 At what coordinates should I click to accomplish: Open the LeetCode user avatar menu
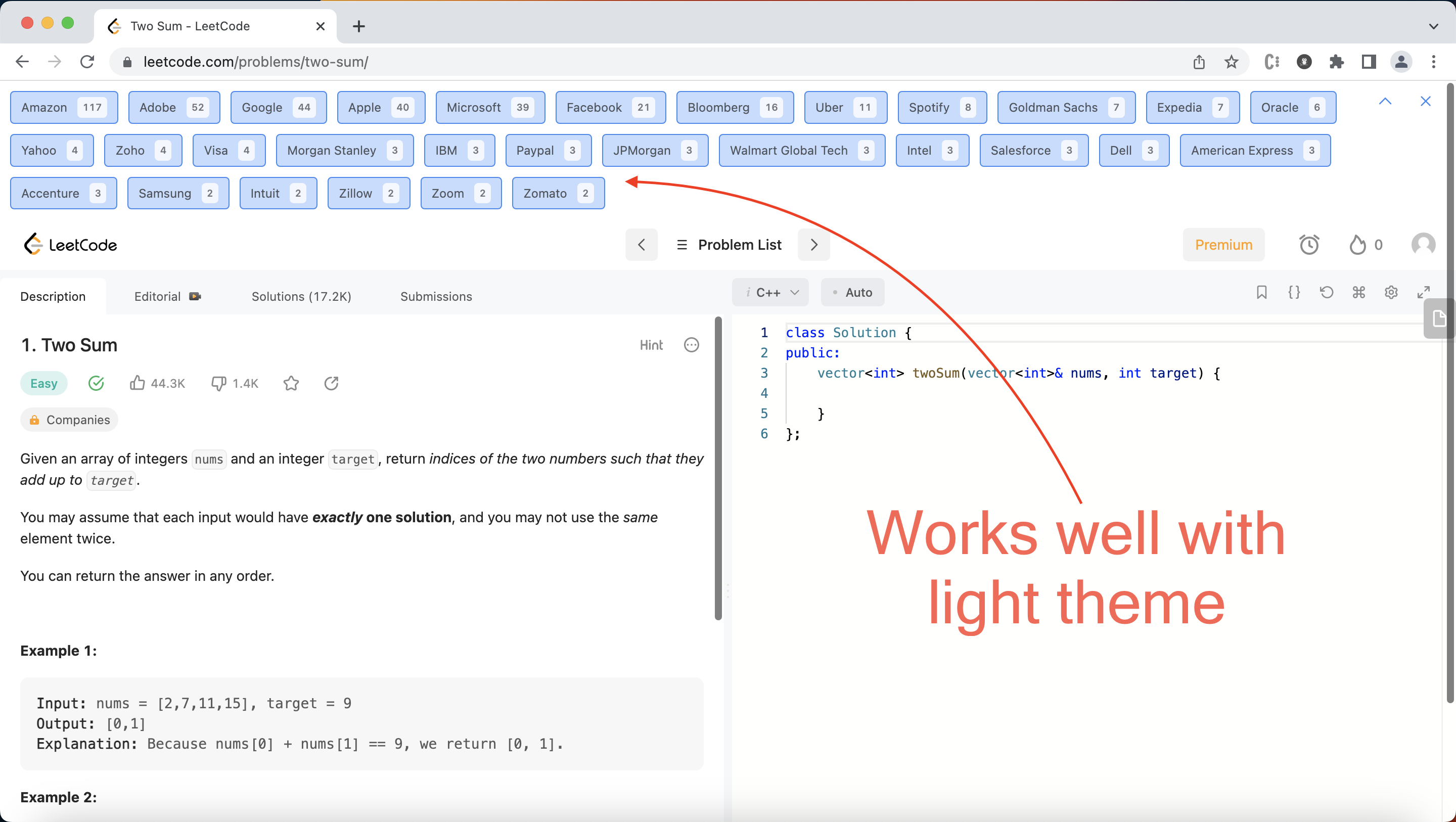point(1423,244)
